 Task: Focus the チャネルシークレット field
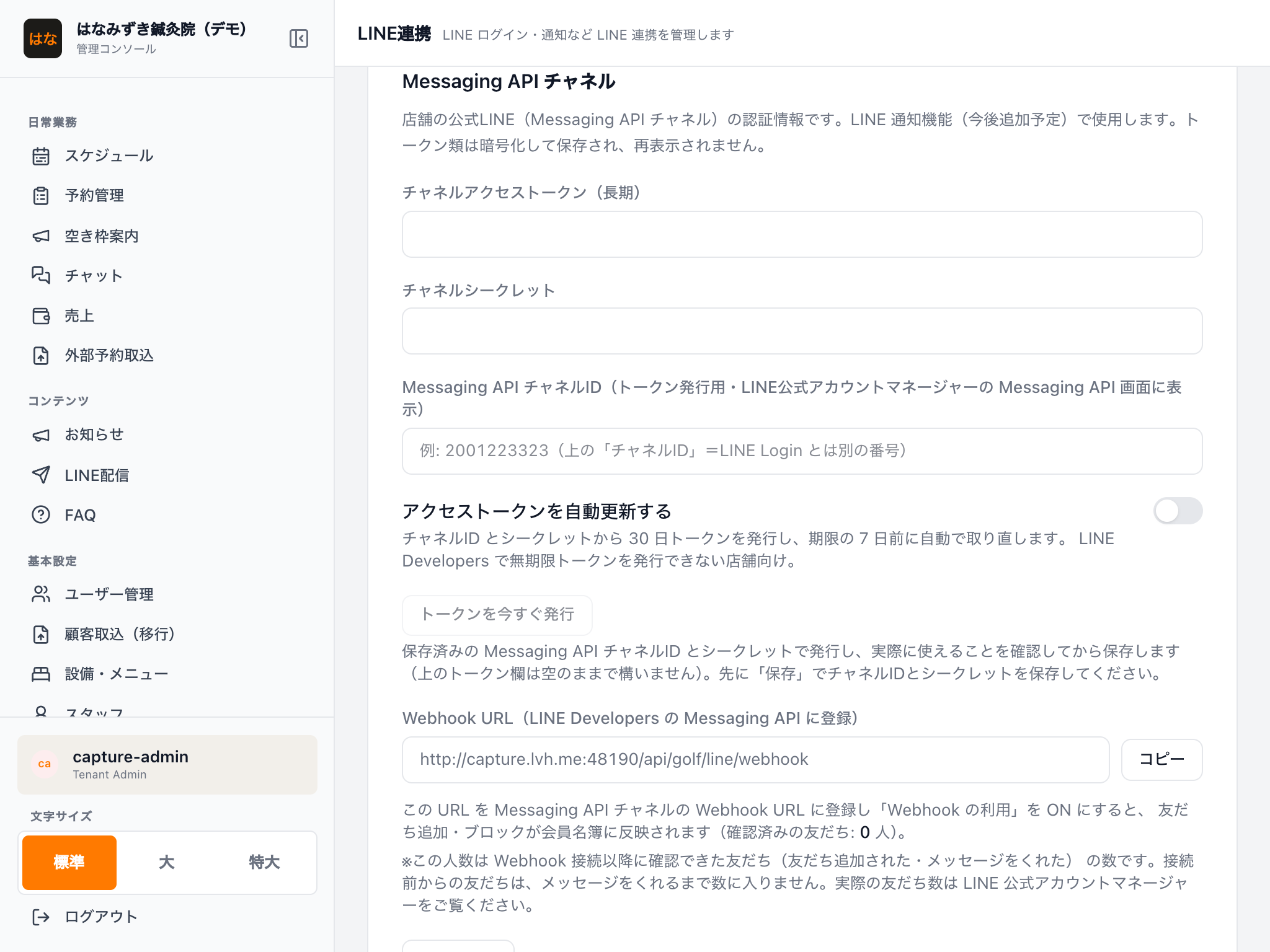pyautogui.click(x=802, y=331)
